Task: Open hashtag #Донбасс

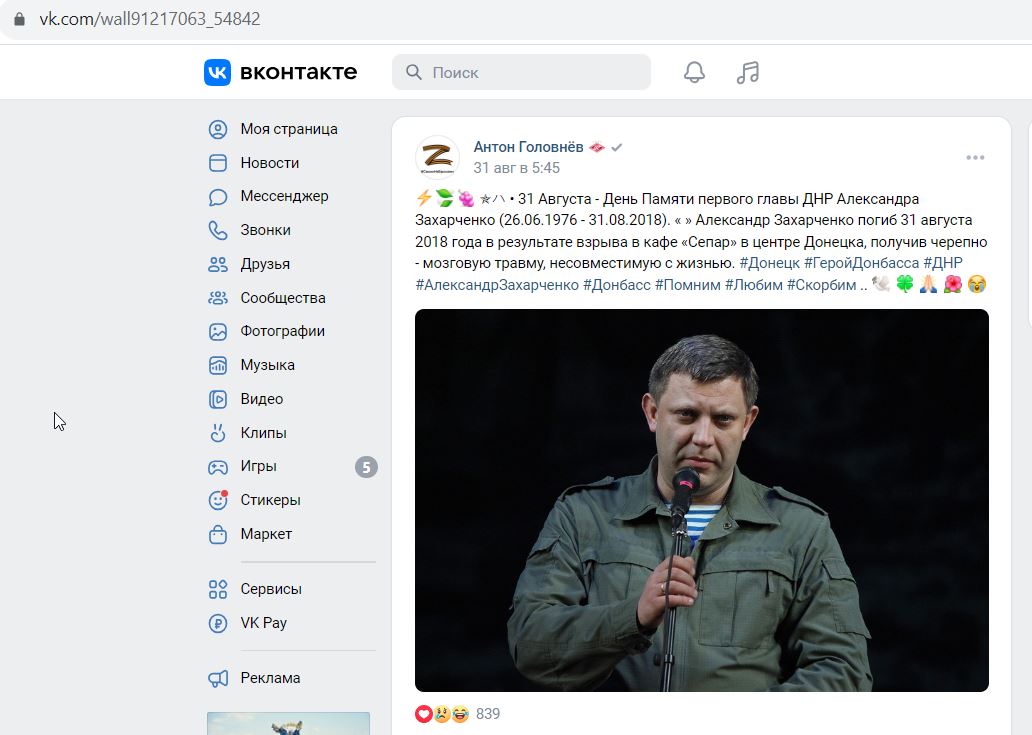Action: (x=617, y=285)
